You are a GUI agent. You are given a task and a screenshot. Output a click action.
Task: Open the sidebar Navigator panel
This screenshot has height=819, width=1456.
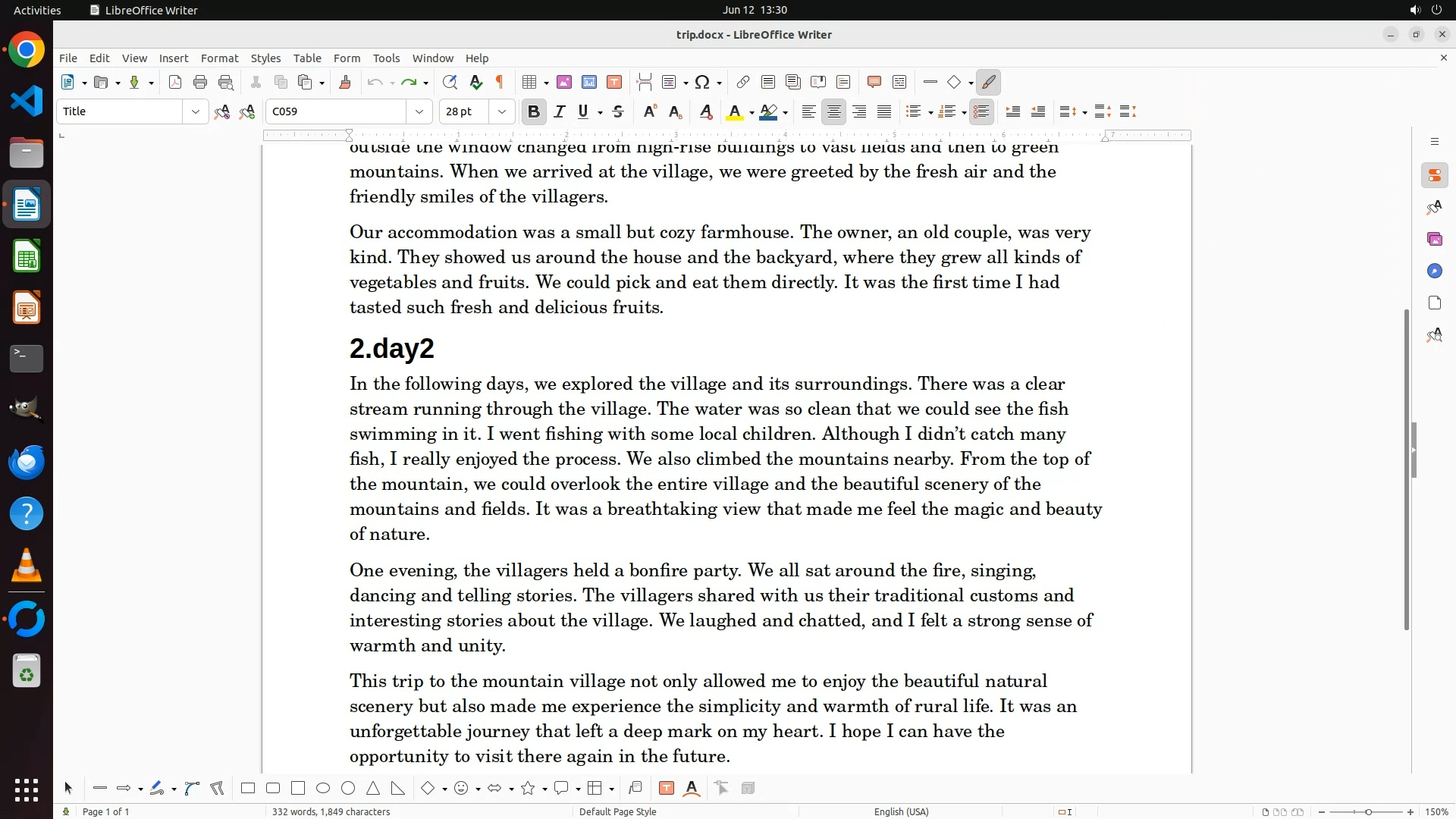(1434, 271)
